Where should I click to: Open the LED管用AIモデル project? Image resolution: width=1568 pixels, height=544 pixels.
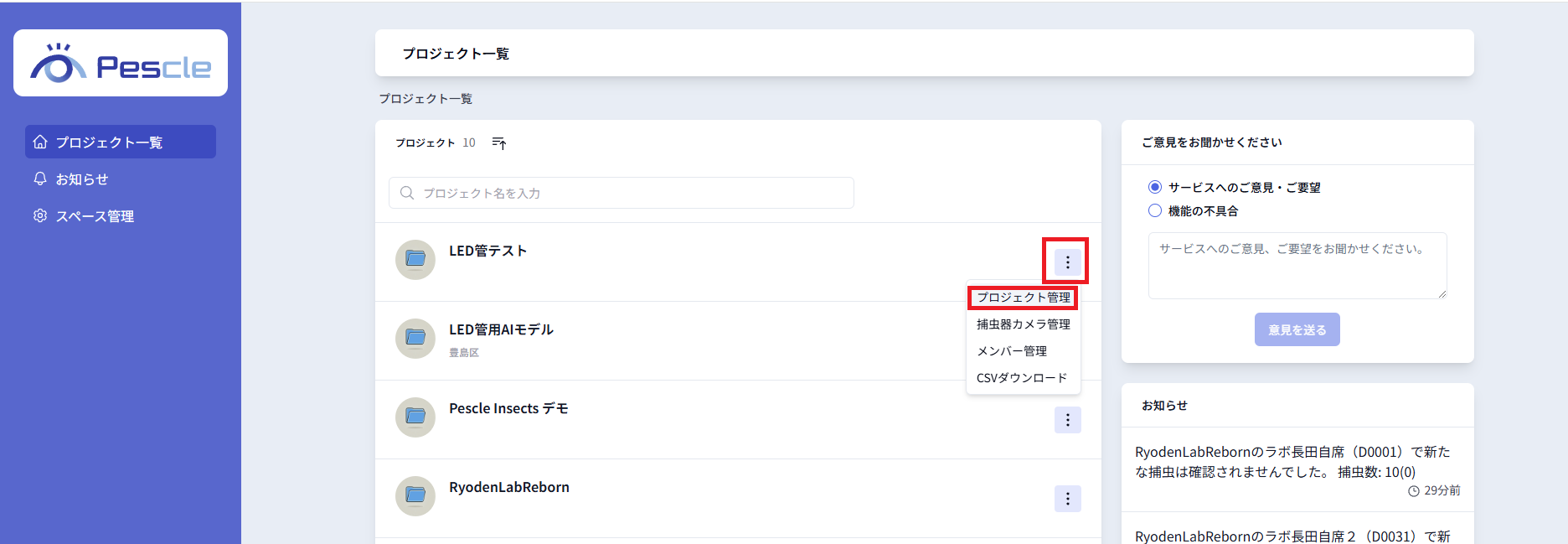501,329
